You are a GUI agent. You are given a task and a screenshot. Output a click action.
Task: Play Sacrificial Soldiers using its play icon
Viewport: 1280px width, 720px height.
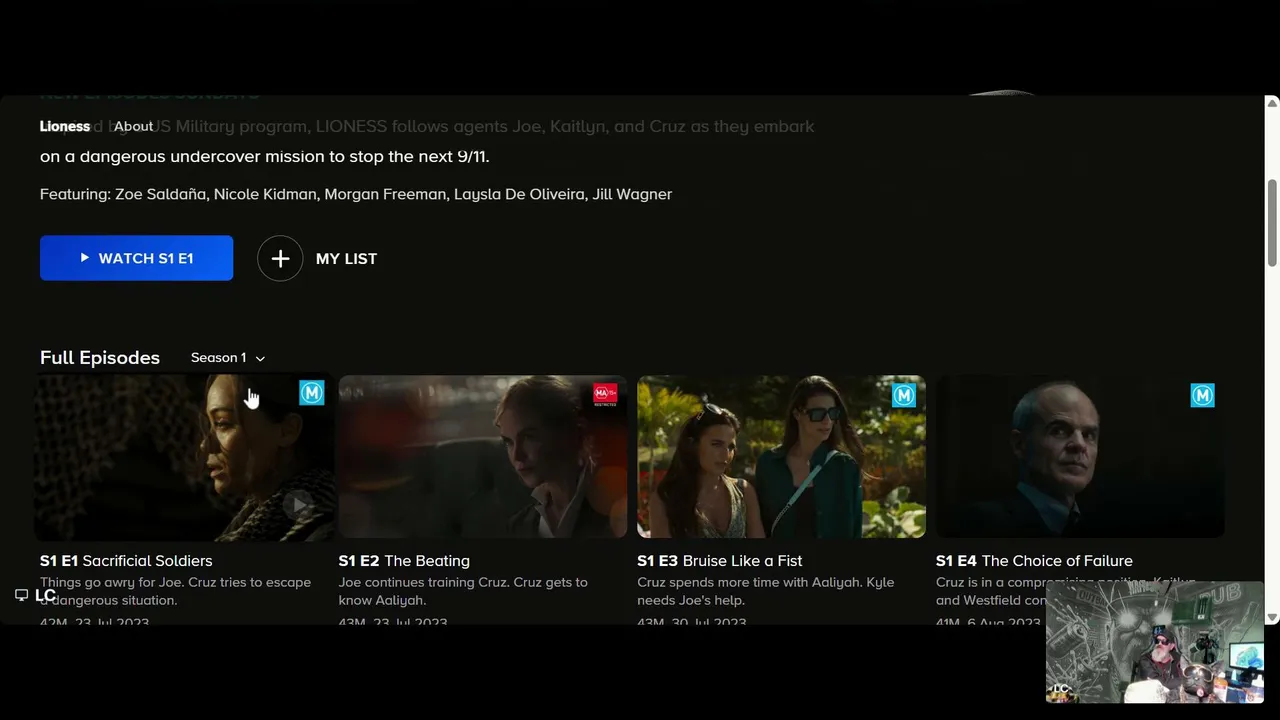click(x=297, y=504)
